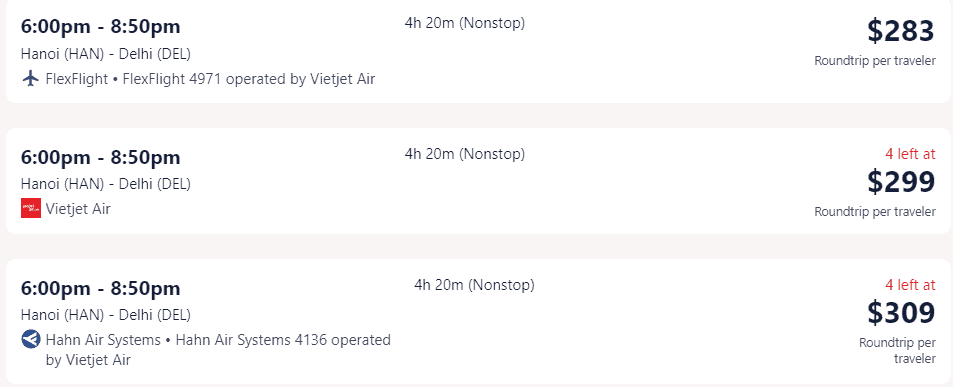The width and height of the screenshot is (957, 387).
Task: Click the 4h 20m Nonstop label on Hahn flight
Action: [x=474, y=284]
